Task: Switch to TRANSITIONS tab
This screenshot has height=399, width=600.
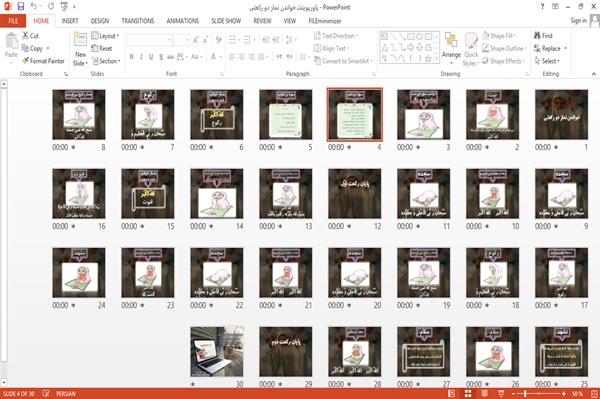Action: pos(138,21)
